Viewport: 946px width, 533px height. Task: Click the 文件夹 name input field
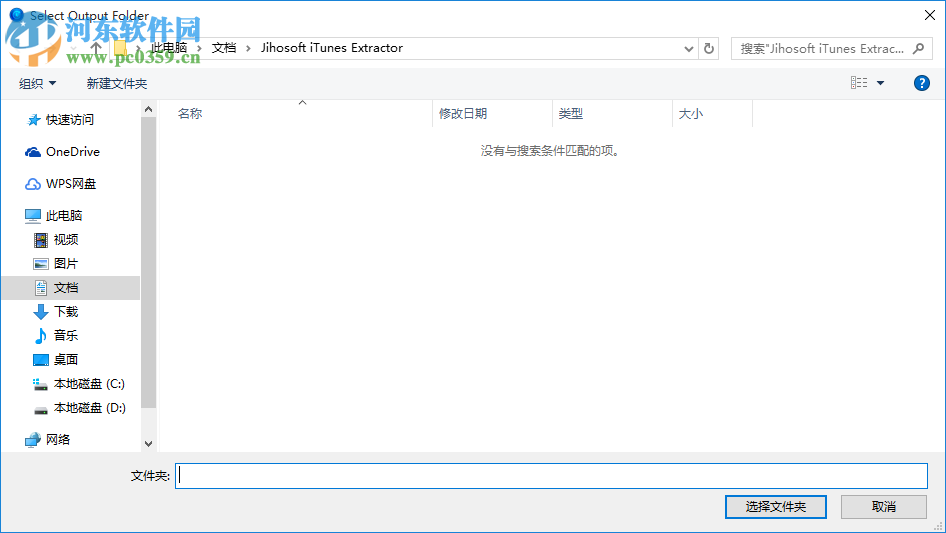pyautogui.click(x=551, y=476)
